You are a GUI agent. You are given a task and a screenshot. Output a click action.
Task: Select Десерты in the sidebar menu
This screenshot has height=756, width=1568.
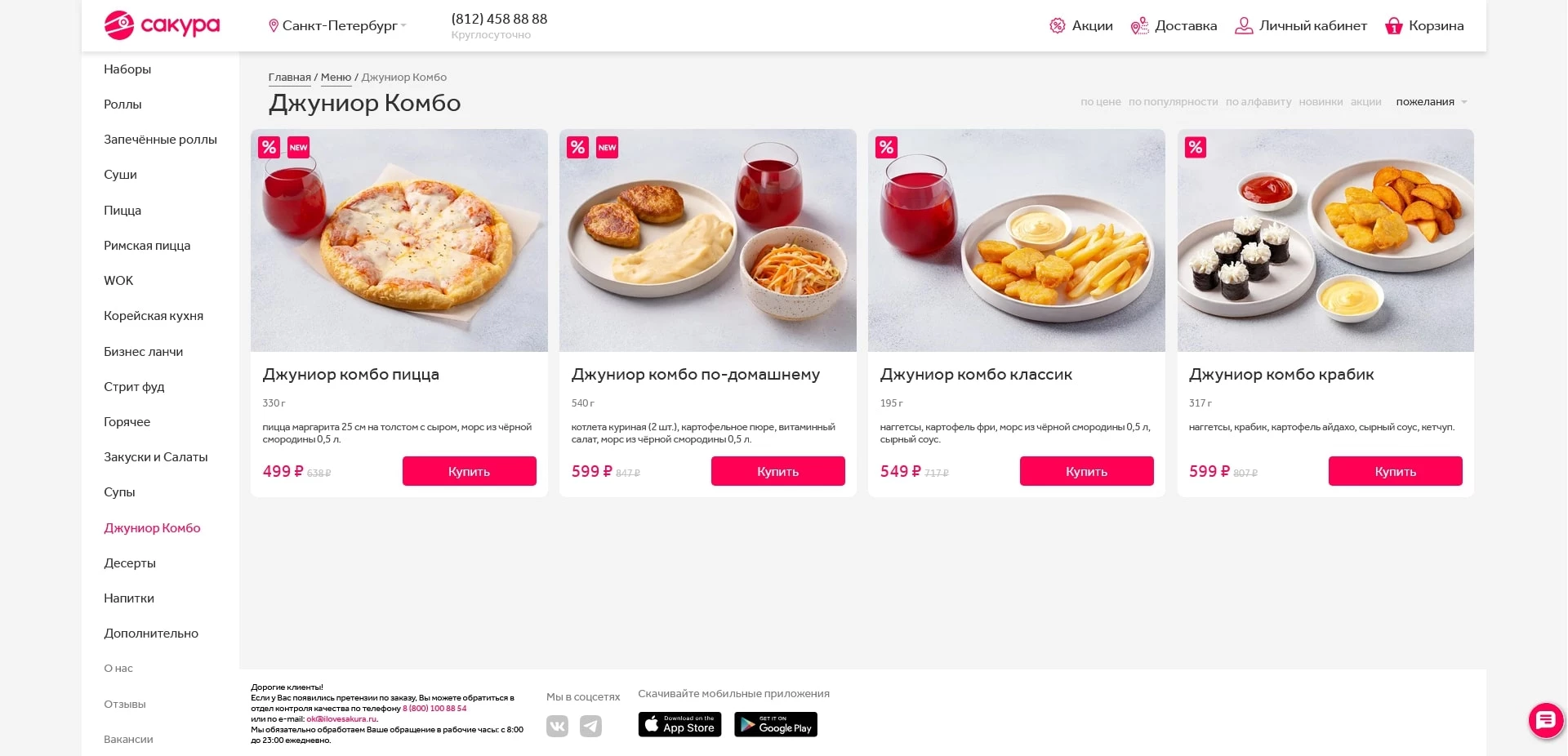point(130,563)
